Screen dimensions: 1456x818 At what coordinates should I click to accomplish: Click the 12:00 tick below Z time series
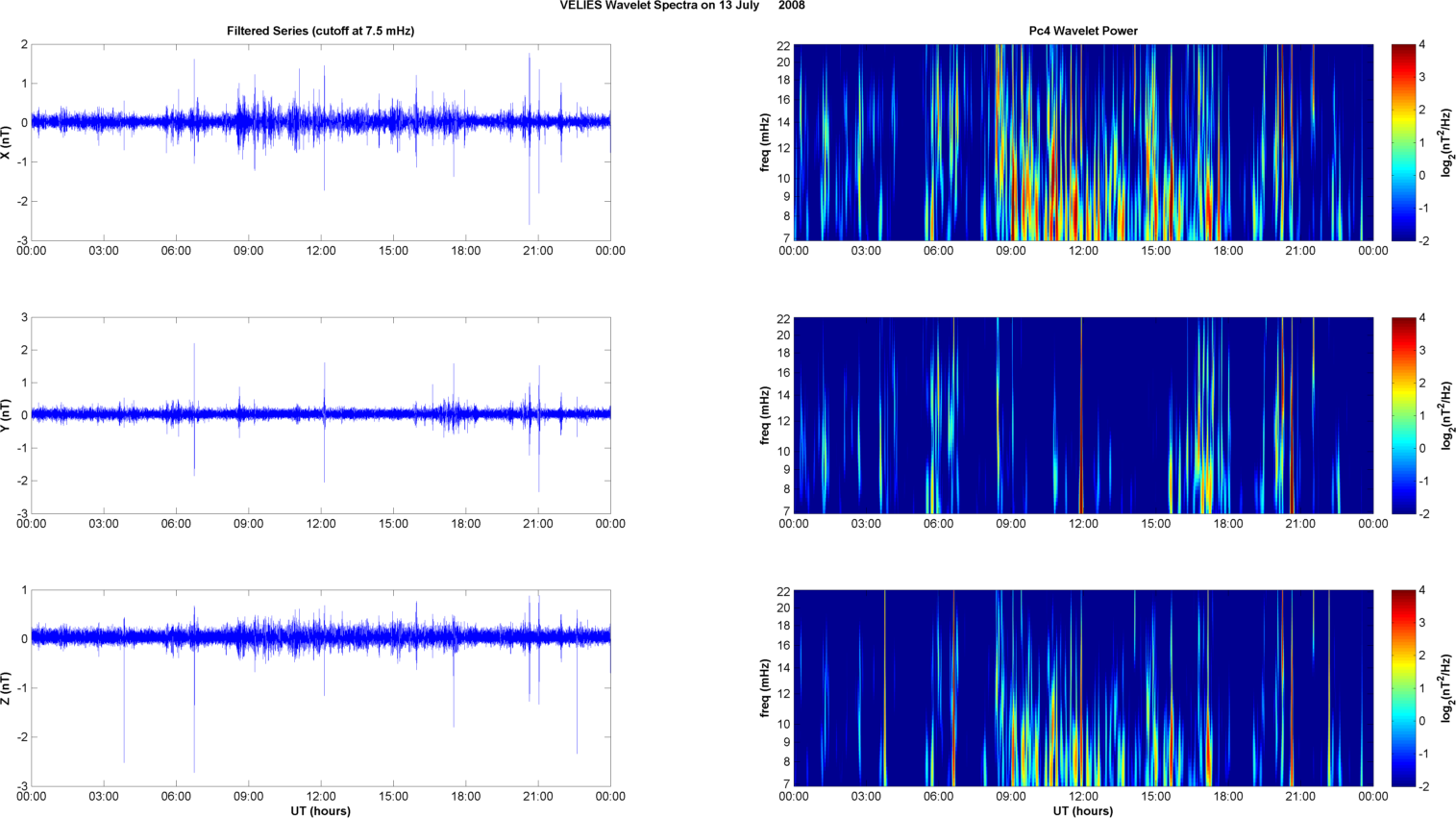pos(321,797)
